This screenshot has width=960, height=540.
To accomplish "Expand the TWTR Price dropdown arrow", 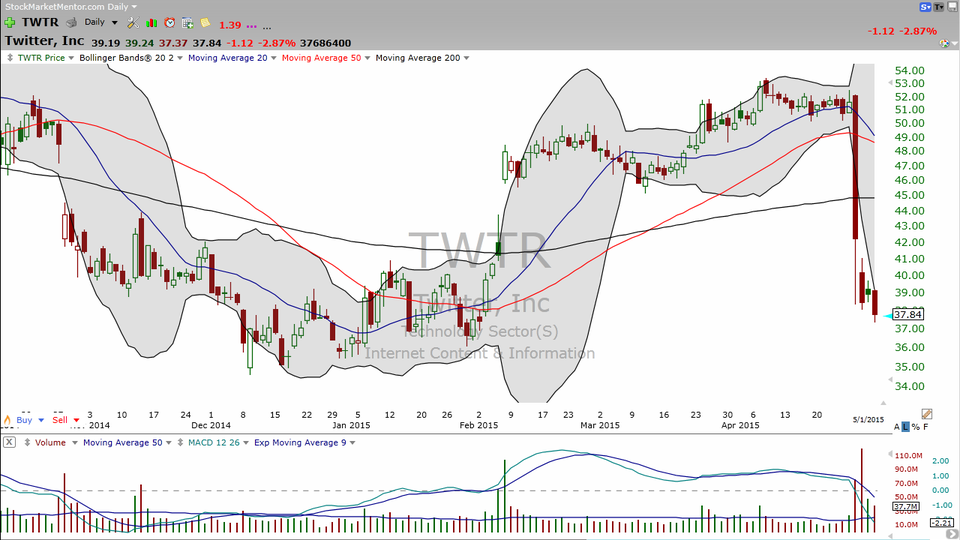I will click(71, 58).
